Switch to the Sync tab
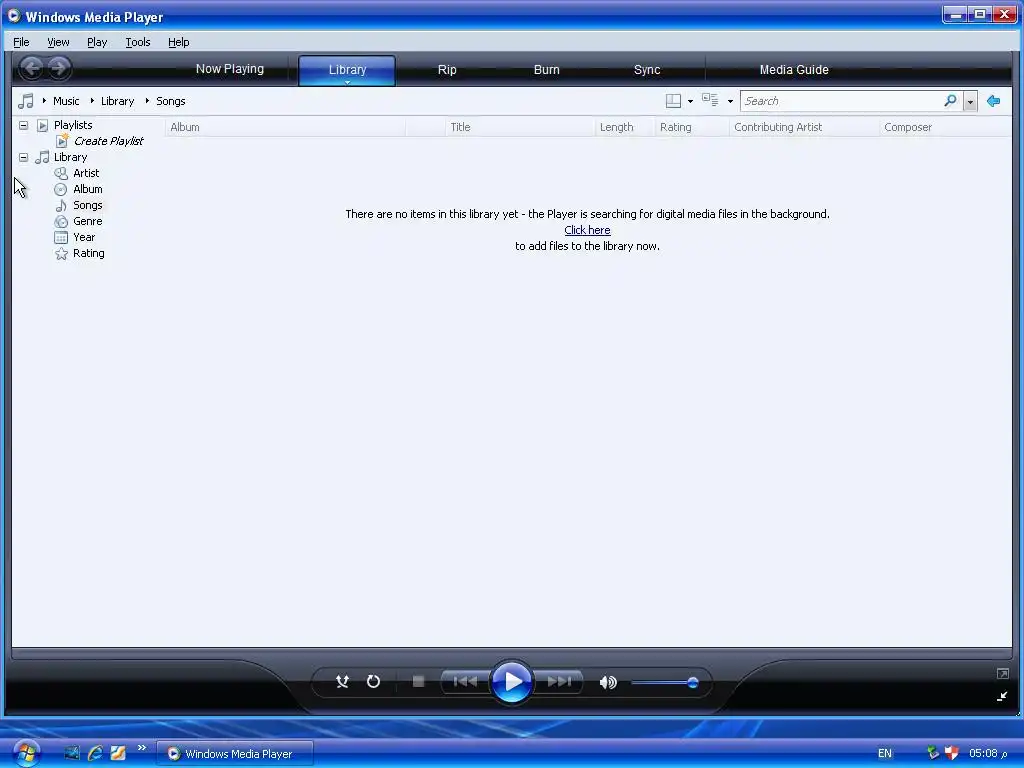 (647, 70)
